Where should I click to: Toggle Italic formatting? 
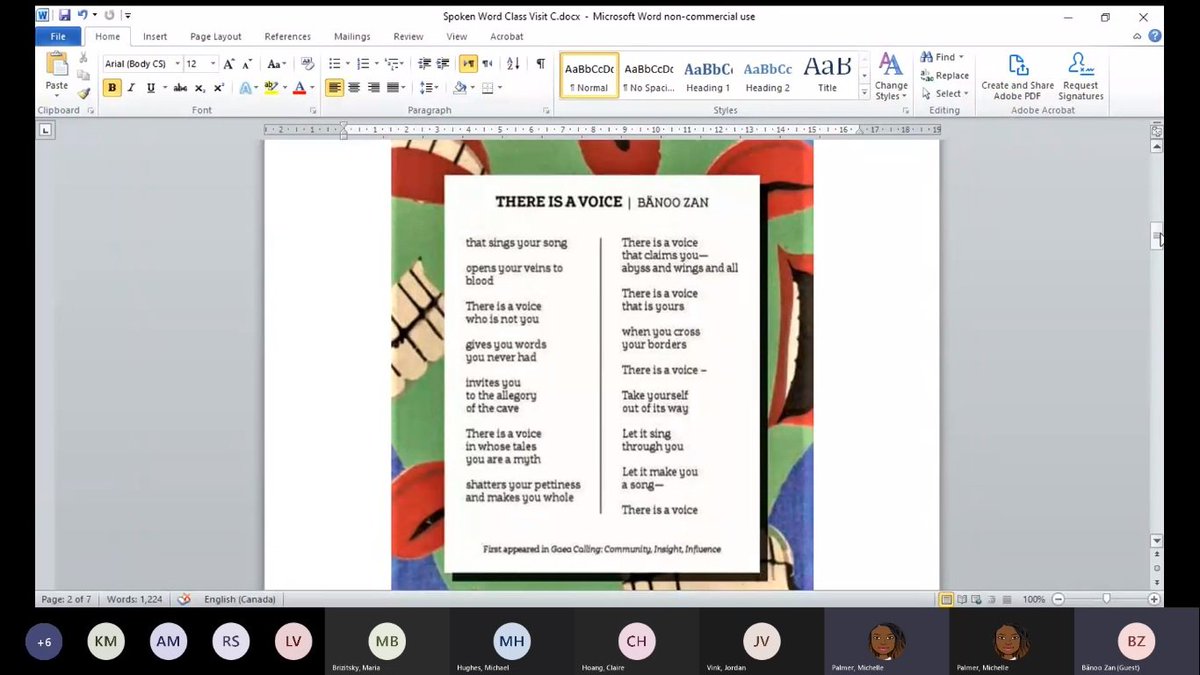coord(132,88)
